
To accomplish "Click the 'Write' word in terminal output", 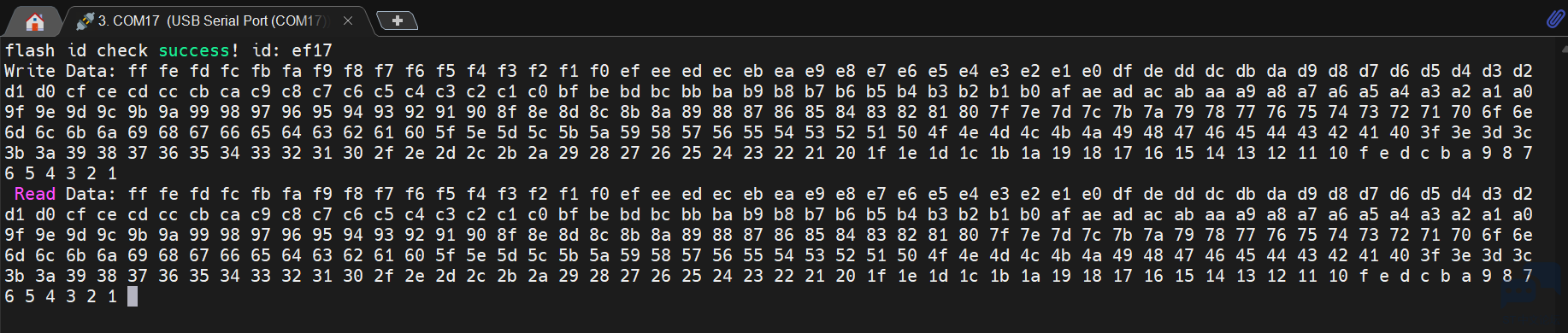I will 30,71.
